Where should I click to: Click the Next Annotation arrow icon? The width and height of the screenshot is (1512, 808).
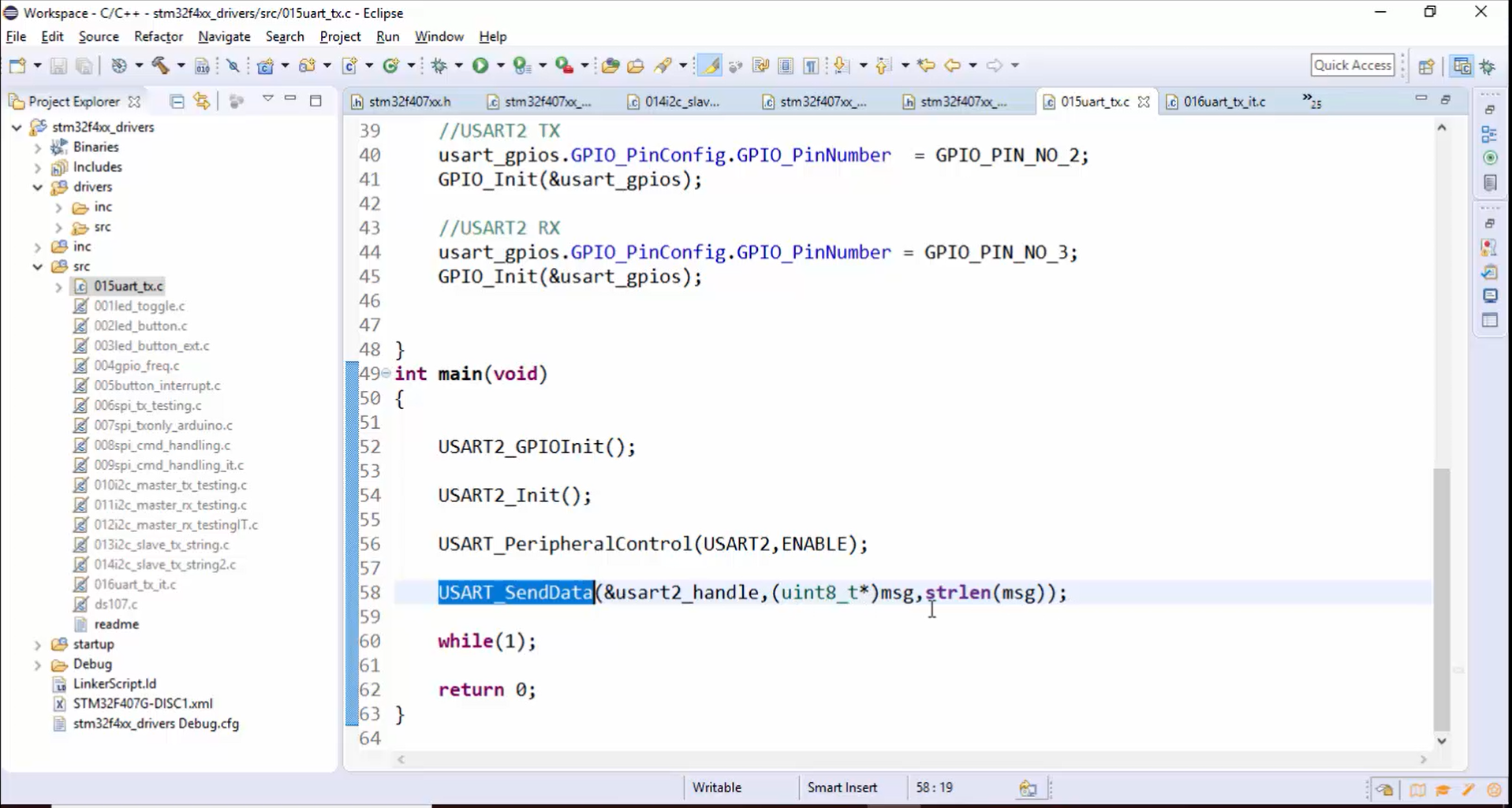(842, 66)
